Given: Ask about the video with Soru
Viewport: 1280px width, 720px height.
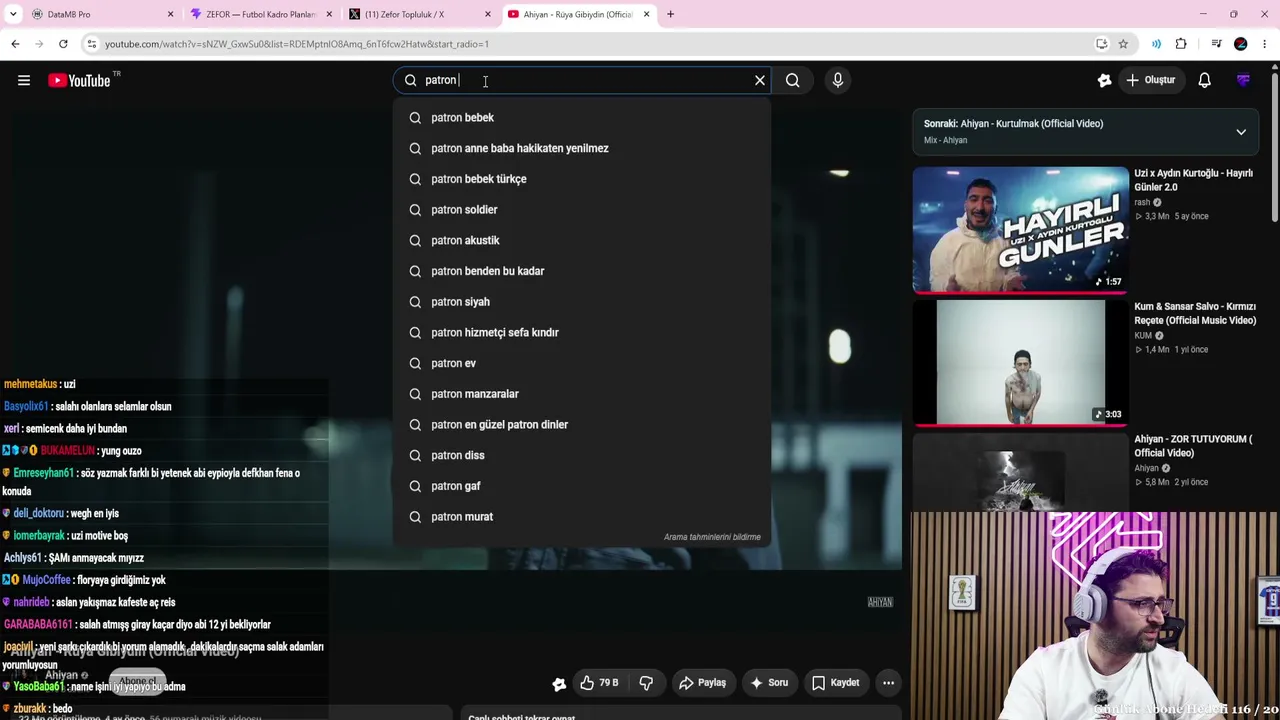Looking at the screenshot, I should (x=769, y=683).
